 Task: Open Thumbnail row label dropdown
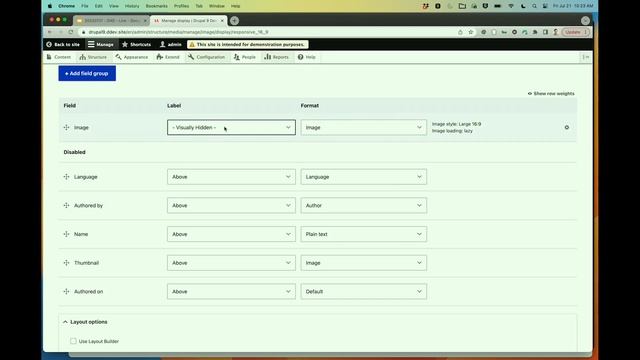(231, 263)
